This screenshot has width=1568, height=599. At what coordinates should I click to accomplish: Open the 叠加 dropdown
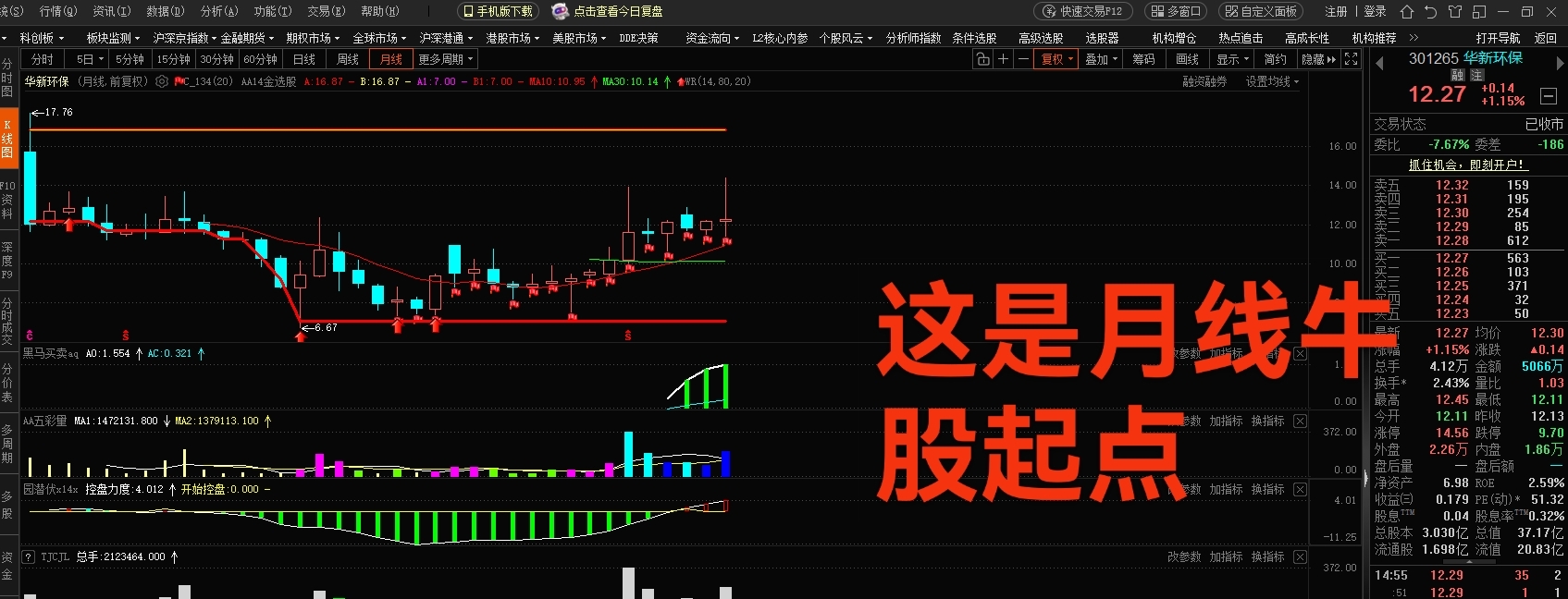[1101, 59]
